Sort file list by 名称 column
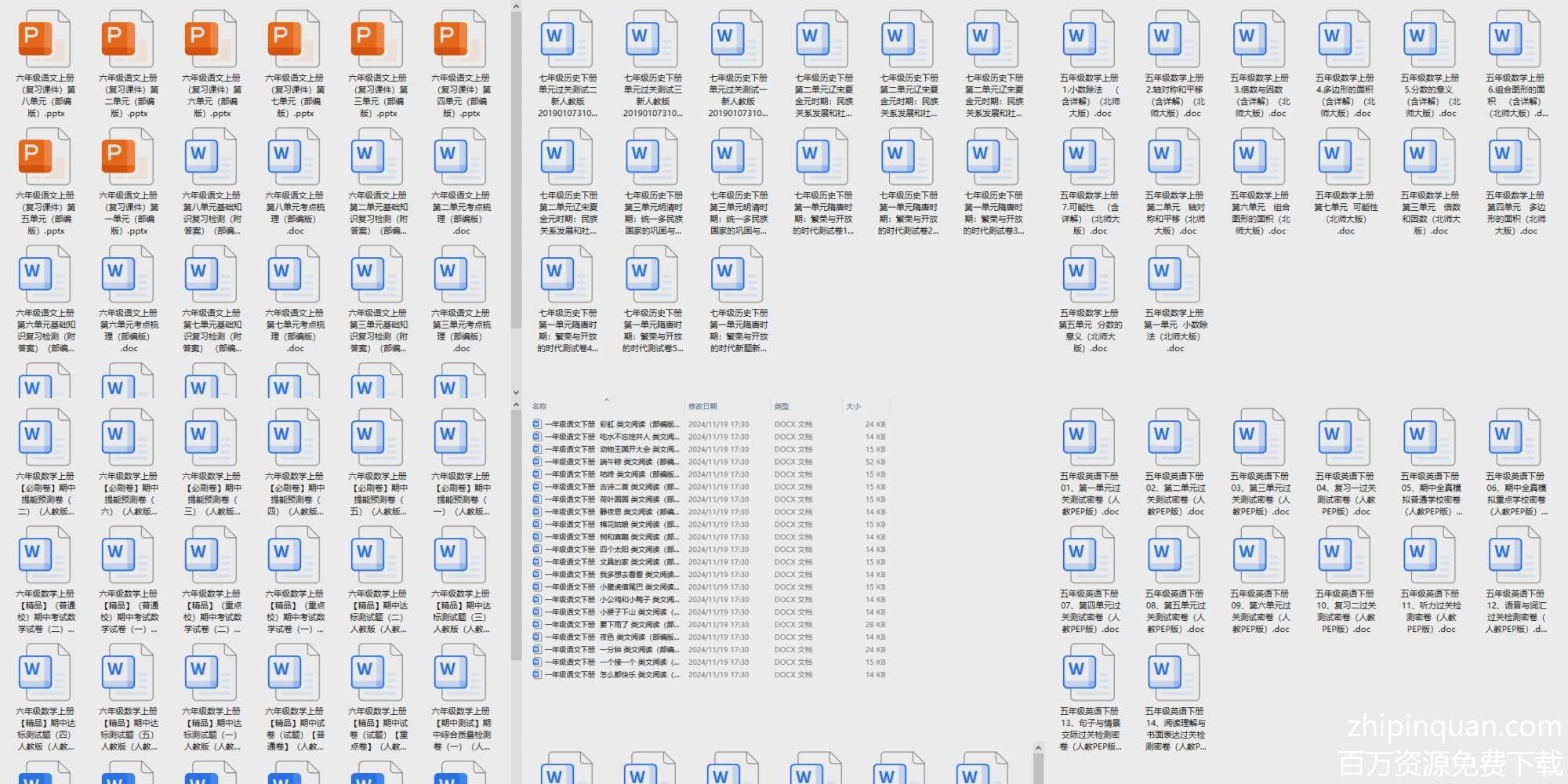The image size is (1568, 784). tap(540, 406)
